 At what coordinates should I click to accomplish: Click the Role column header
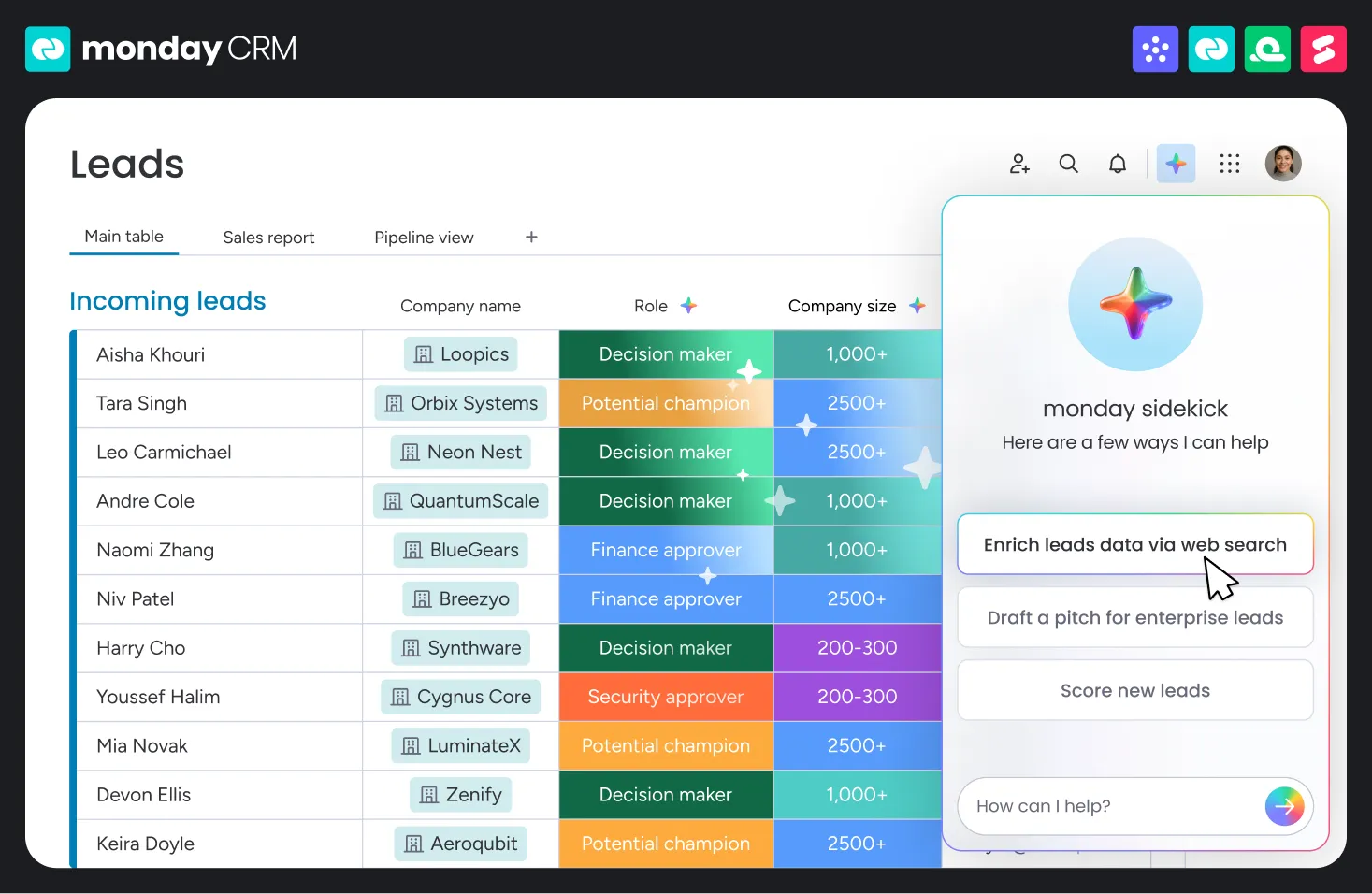pos(651,306)
